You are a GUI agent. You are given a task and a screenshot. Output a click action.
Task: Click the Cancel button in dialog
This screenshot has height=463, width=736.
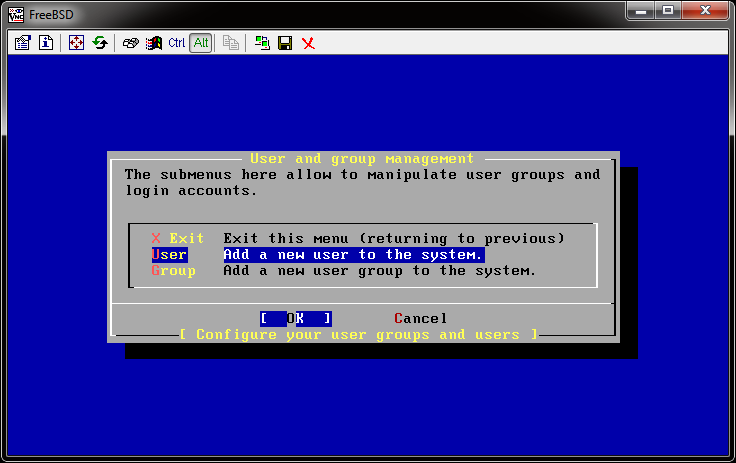pos(421,318)
